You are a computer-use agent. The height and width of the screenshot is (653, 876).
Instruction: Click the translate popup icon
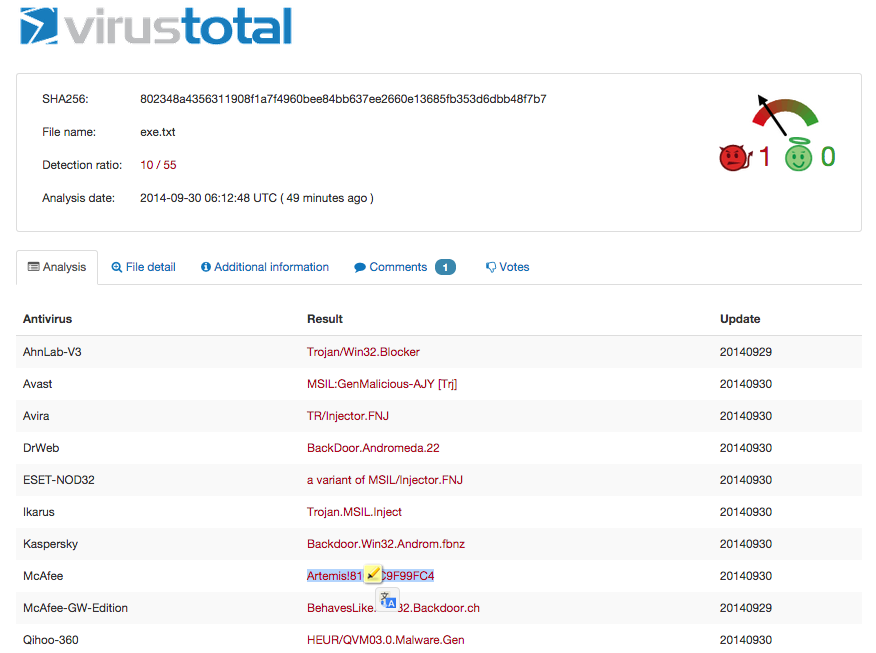click(x=388, y=600)
